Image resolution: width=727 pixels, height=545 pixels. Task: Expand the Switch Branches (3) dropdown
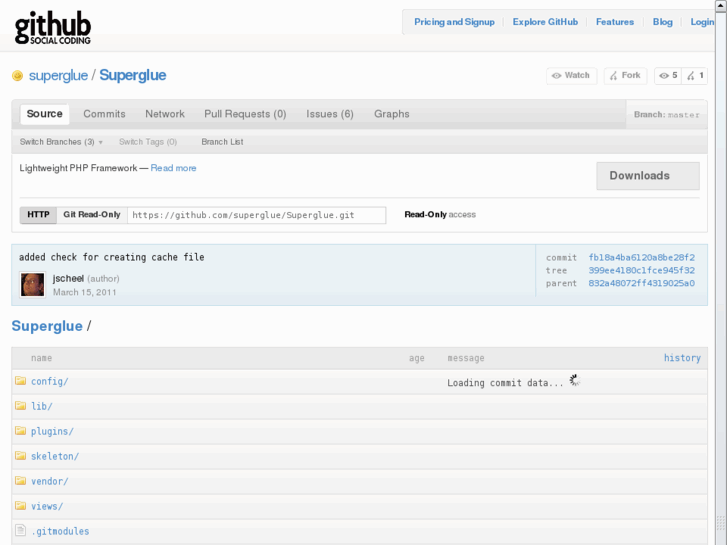(61, 142)
